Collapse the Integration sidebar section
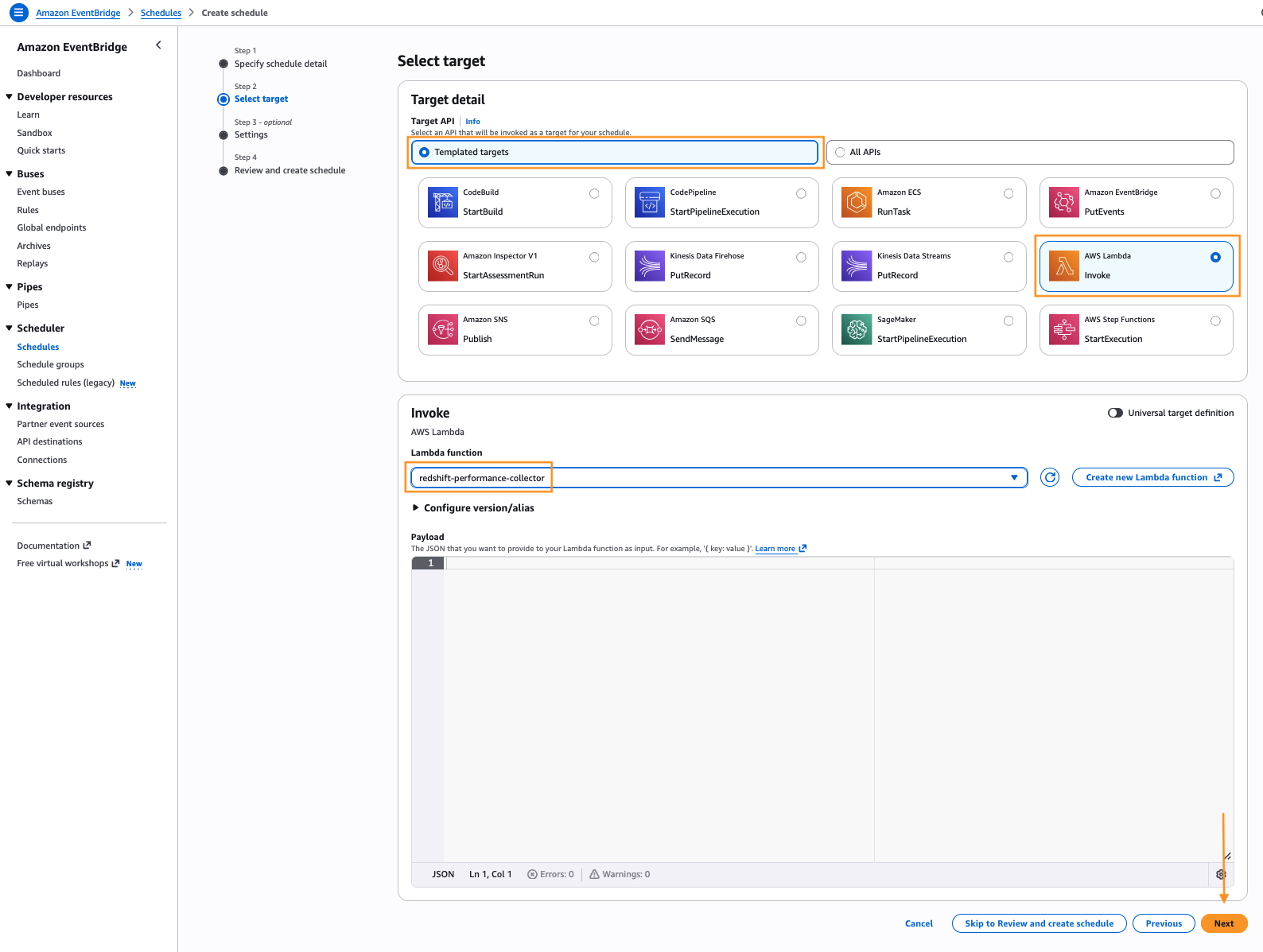The width and height of the screenshot is (1263, 952). tap(9, 406)
